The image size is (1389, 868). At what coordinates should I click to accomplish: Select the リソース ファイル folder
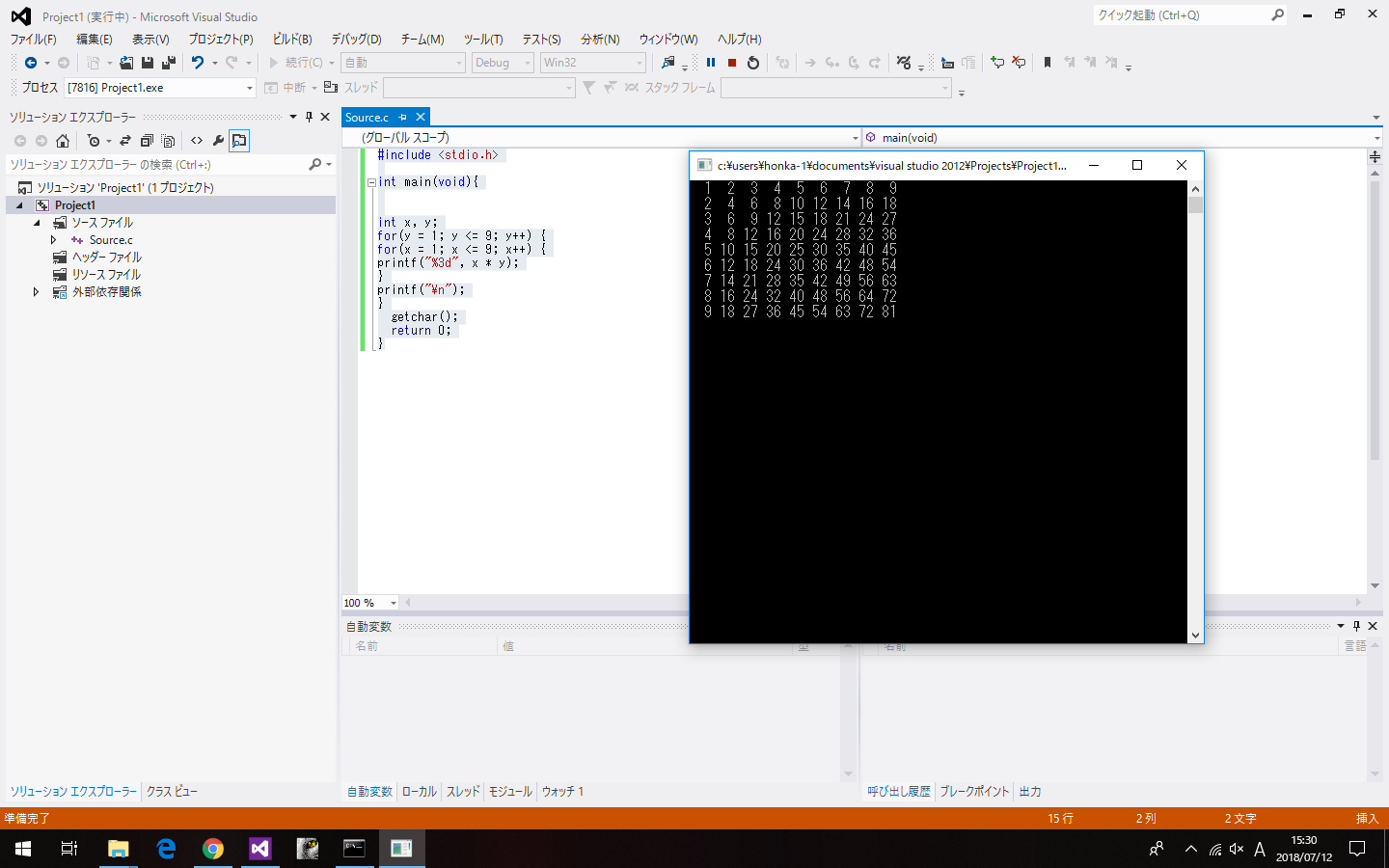pos(106,275)
